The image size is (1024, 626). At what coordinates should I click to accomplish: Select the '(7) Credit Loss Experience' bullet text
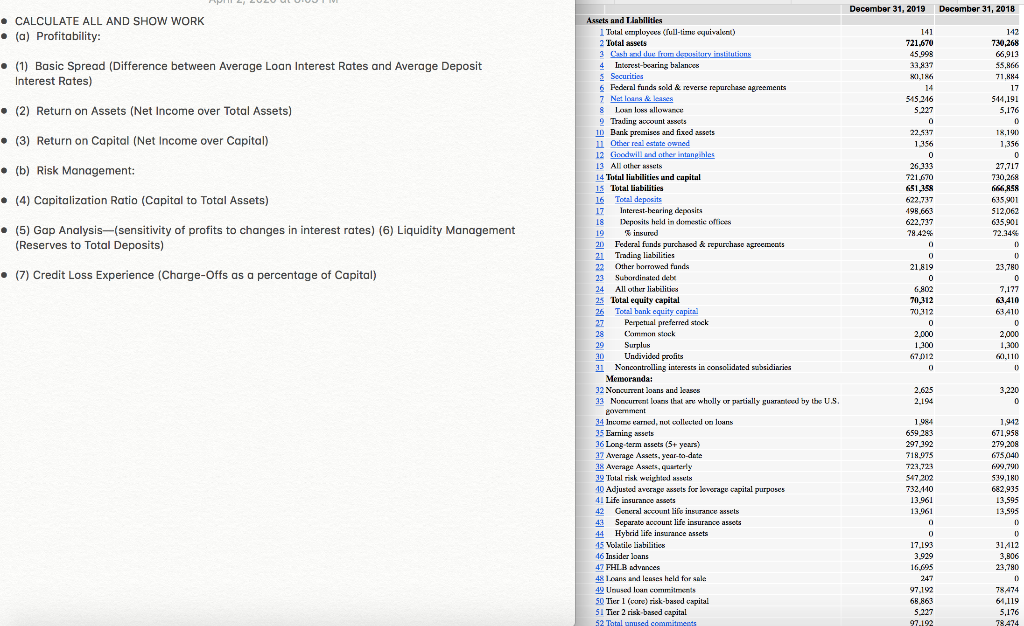coord(196,275)
